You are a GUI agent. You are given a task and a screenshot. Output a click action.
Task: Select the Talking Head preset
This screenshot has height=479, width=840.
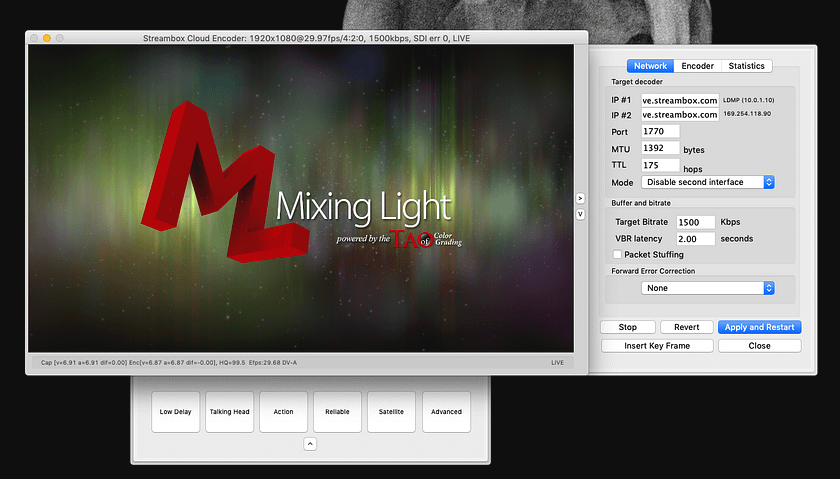click(229, 411)
